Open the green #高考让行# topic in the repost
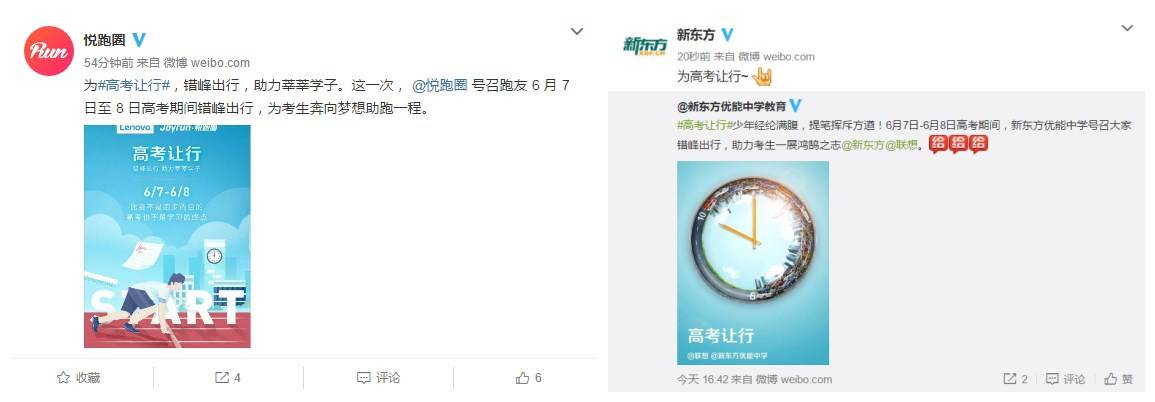Image resolution: width=1155 pixels, height=402 pixels. [x=702, y=125]
